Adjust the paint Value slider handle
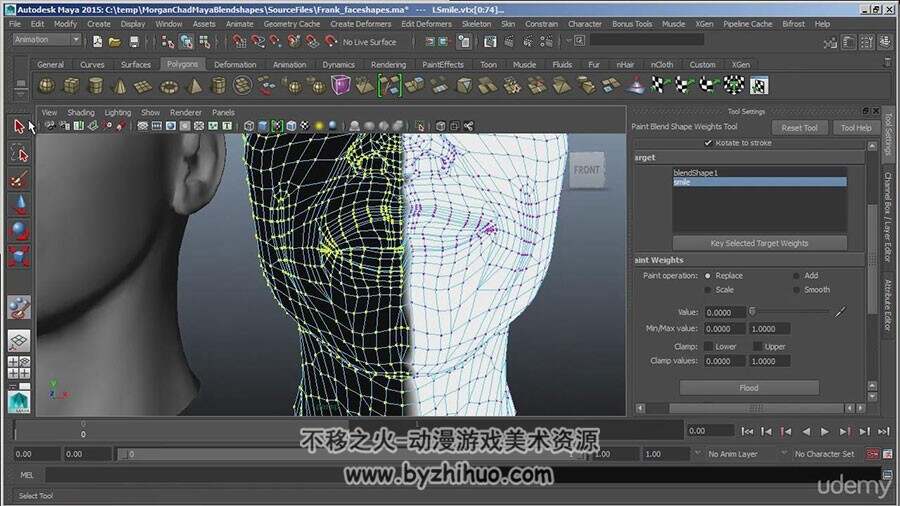The height and width of the screenshot is (506, 900). pyautogui.click(x=752, y=312)
